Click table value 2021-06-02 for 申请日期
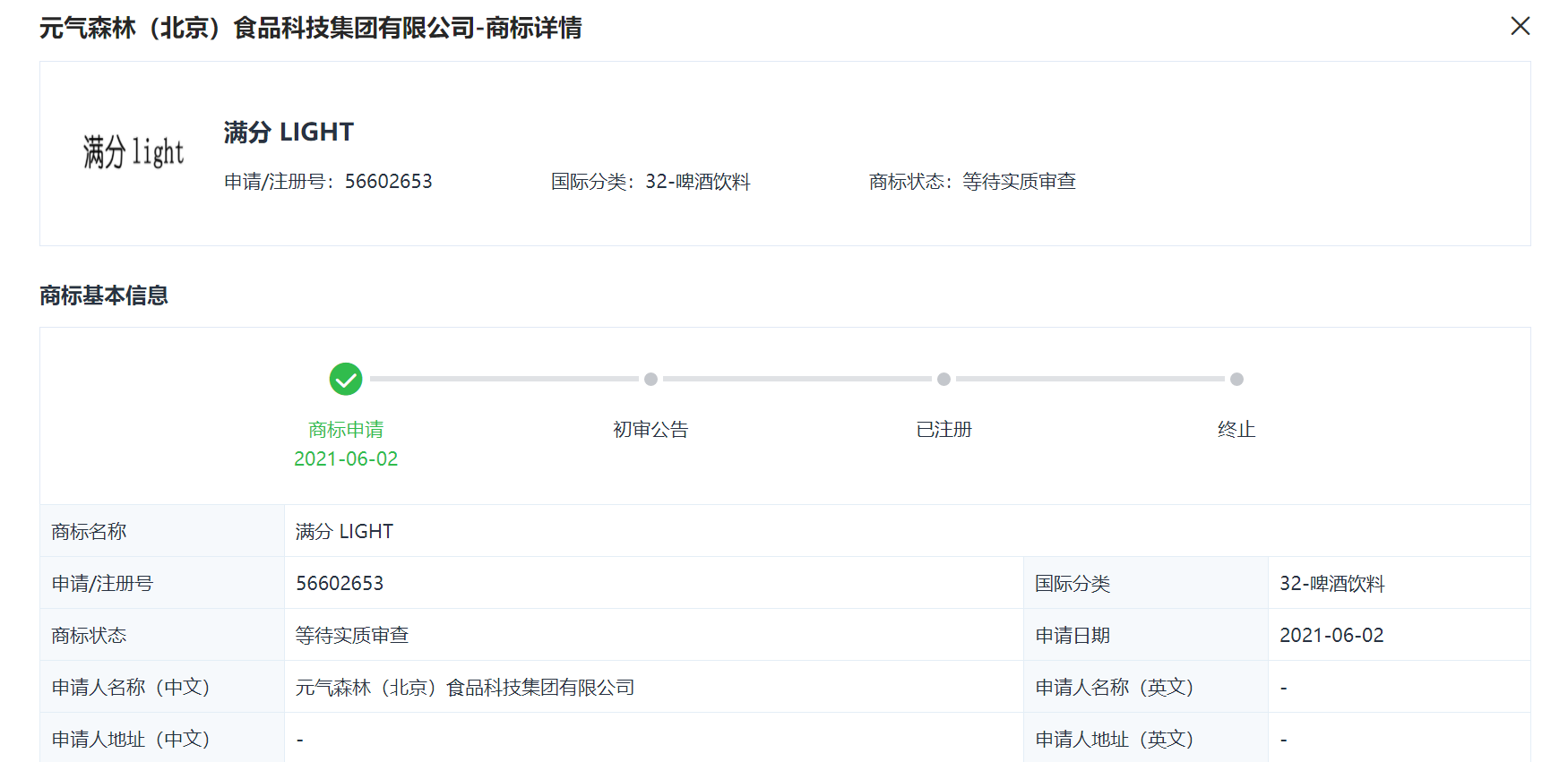 click(1331, 636)
